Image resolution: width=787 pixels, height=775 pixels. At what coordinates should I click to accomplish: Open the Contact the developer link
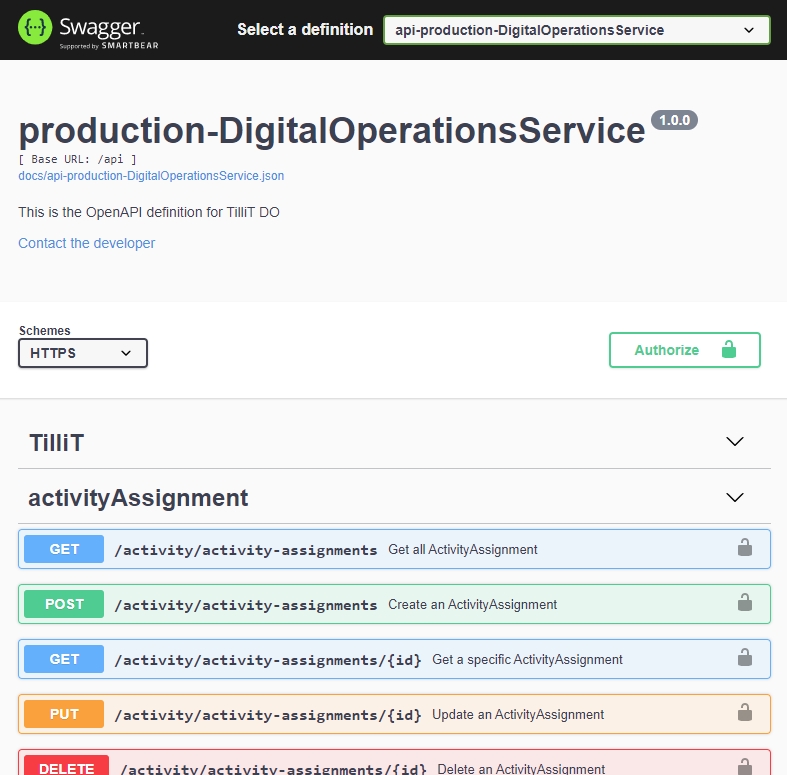[x=87, y=243]
